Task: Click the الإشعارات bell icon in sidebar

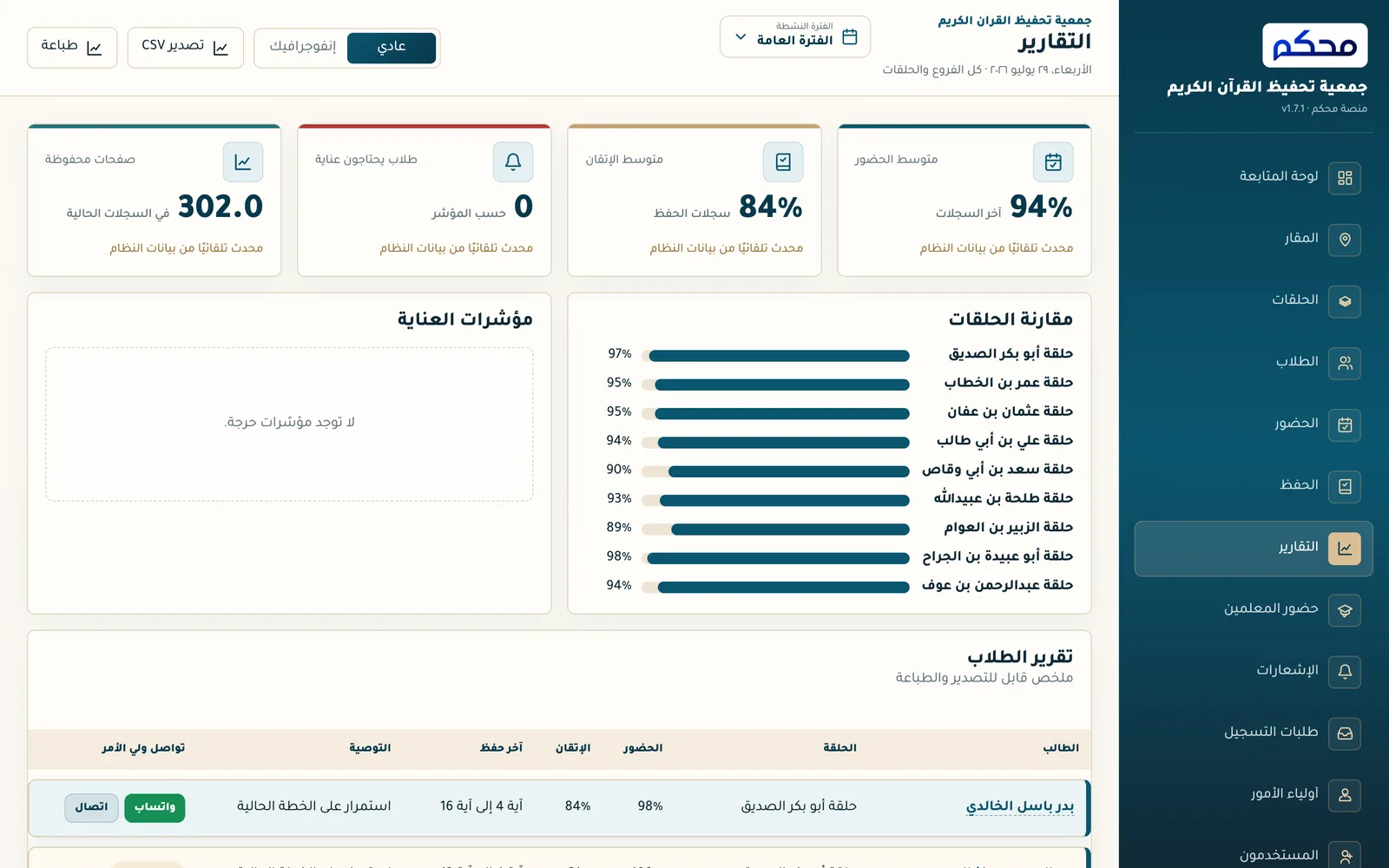Action: 1345,672
